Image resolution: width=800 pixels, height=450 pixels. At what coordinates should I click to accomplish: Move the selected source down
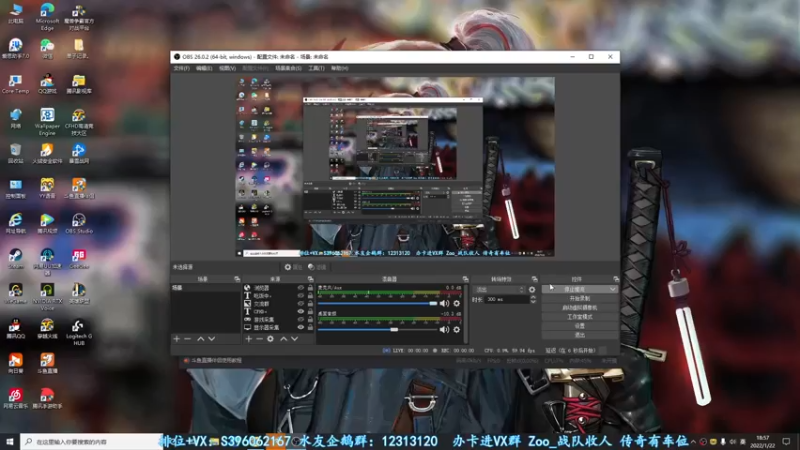(295, 339)
